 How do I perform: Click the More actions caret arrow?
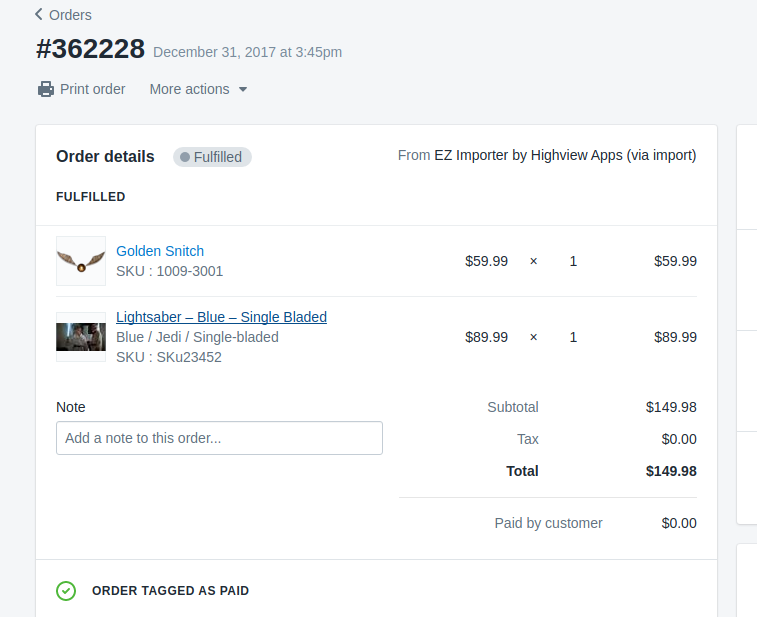click(x=242, y=90)
